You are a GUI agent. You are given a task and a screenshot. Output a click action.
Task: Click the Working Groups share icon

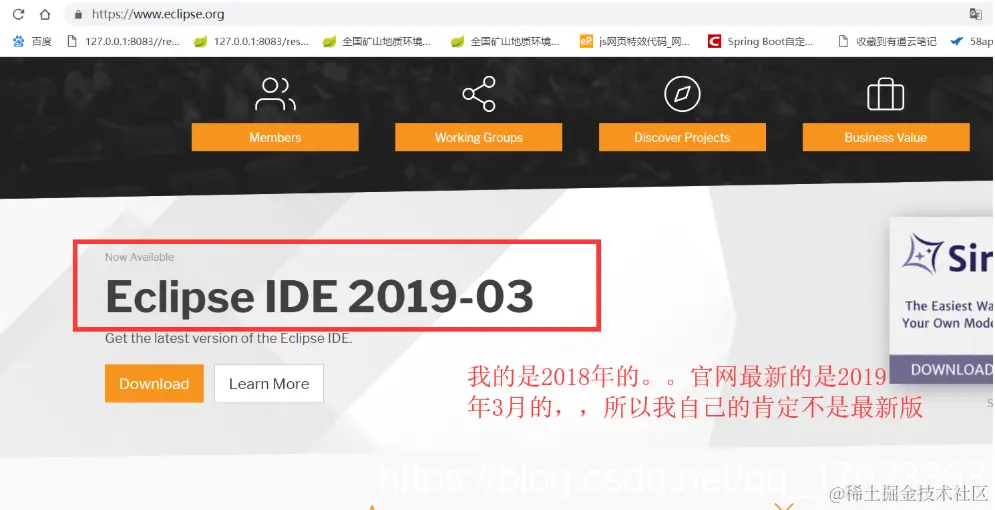point(478,94)
